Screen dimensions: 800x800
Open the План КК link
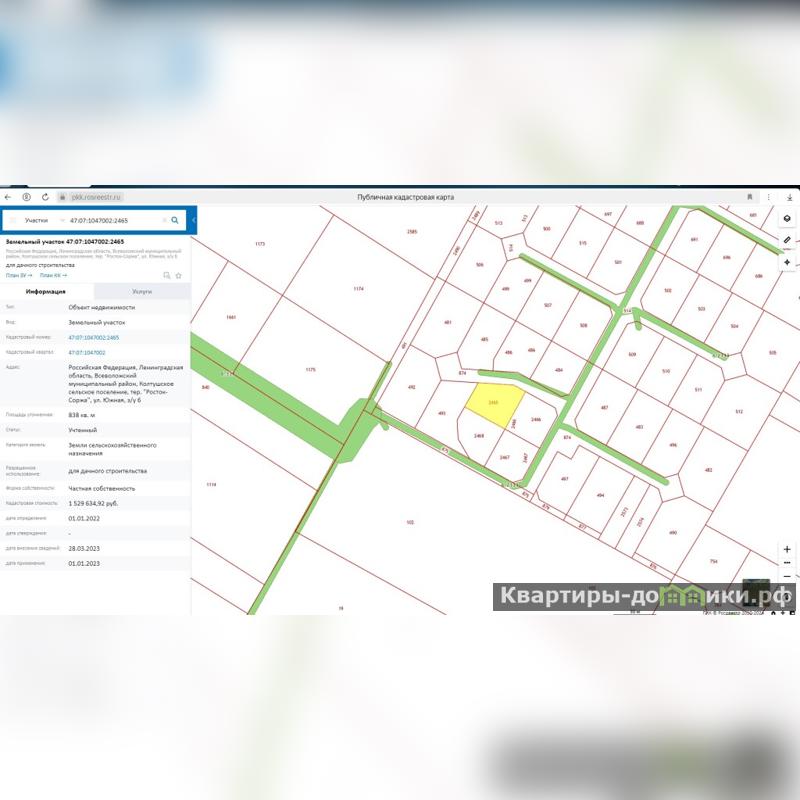coord(51,275)
